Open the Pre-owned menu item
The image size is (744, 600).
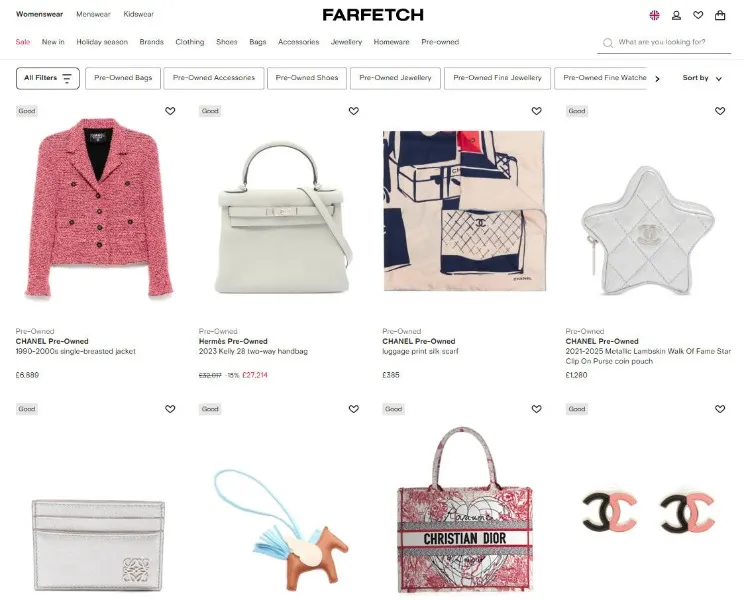[x=440, y=42]
